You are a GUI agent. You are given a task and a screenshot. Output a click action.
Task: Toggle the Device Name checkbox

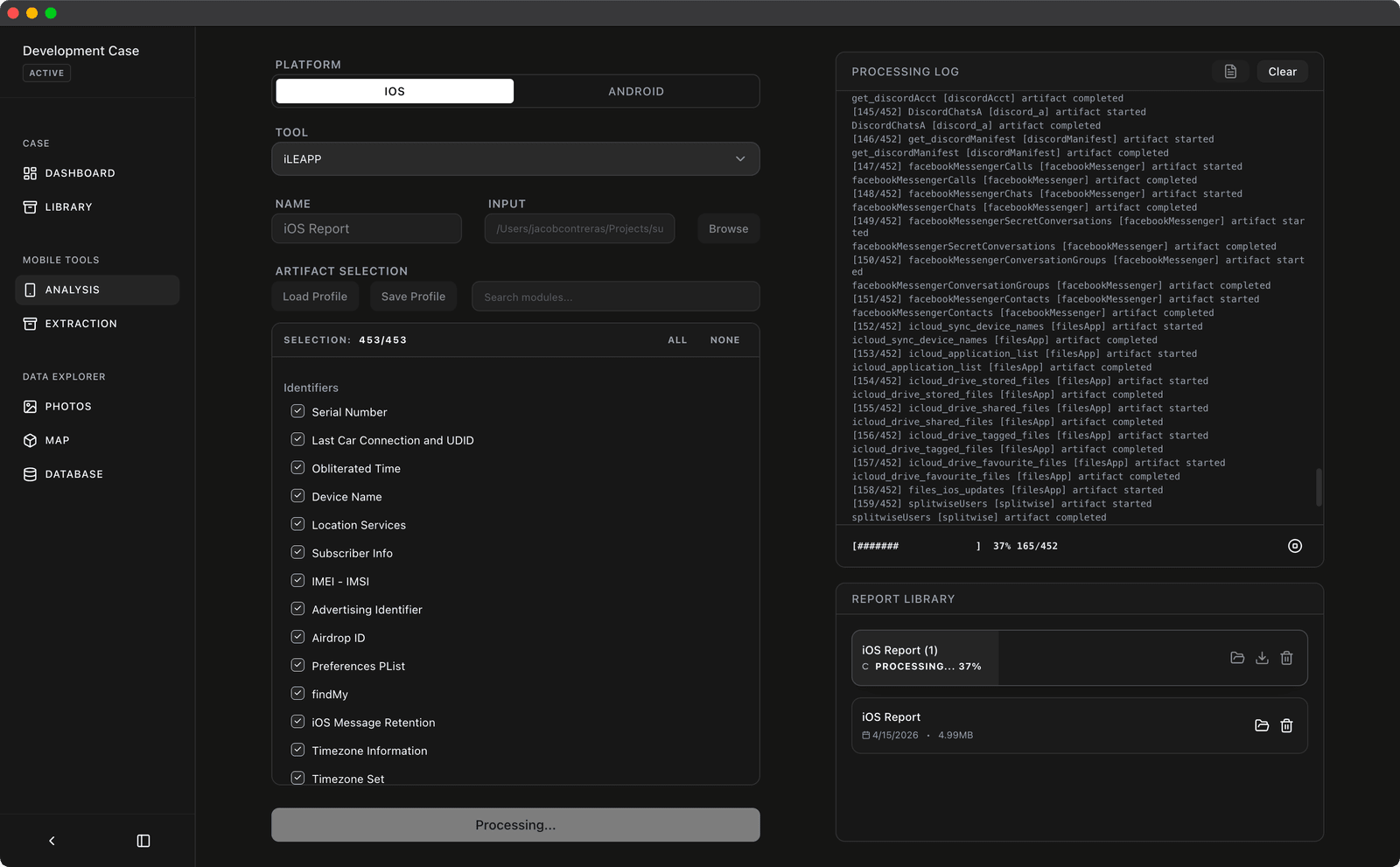coord(297,496)
